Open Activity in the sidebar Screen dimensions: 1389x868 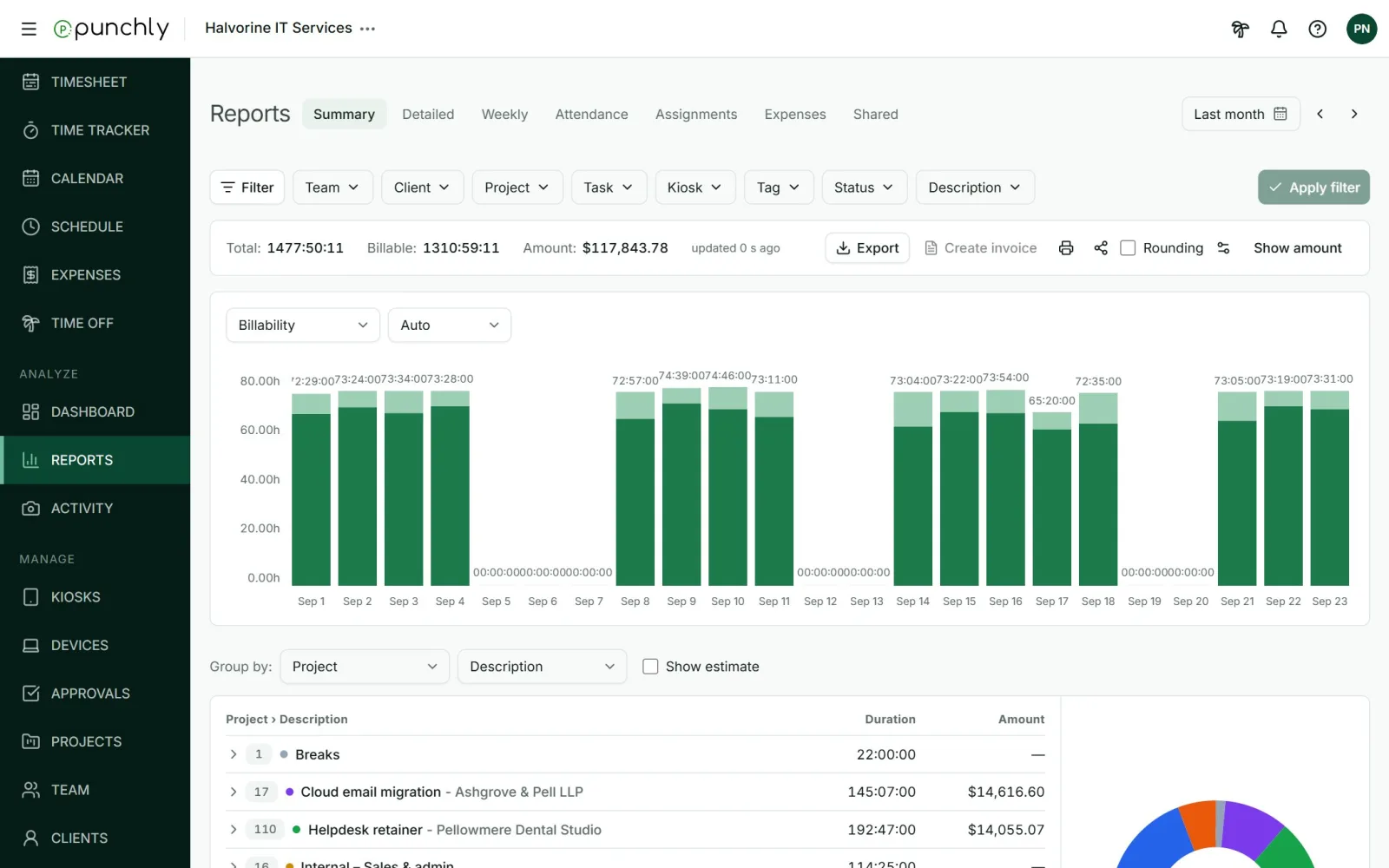(95, 508)
